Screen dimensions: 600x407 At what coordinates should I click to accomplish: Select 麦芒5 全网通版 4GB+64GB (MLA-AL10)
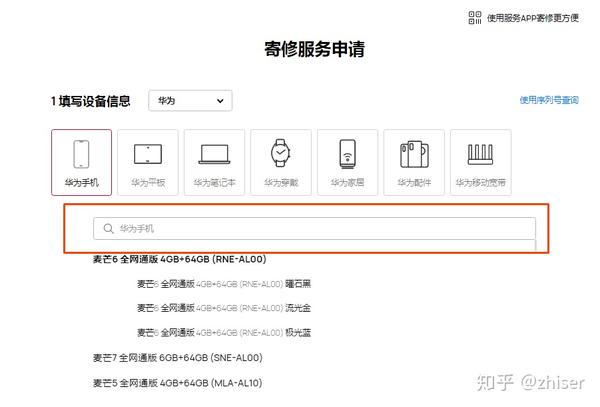click(x=178, y=383)
